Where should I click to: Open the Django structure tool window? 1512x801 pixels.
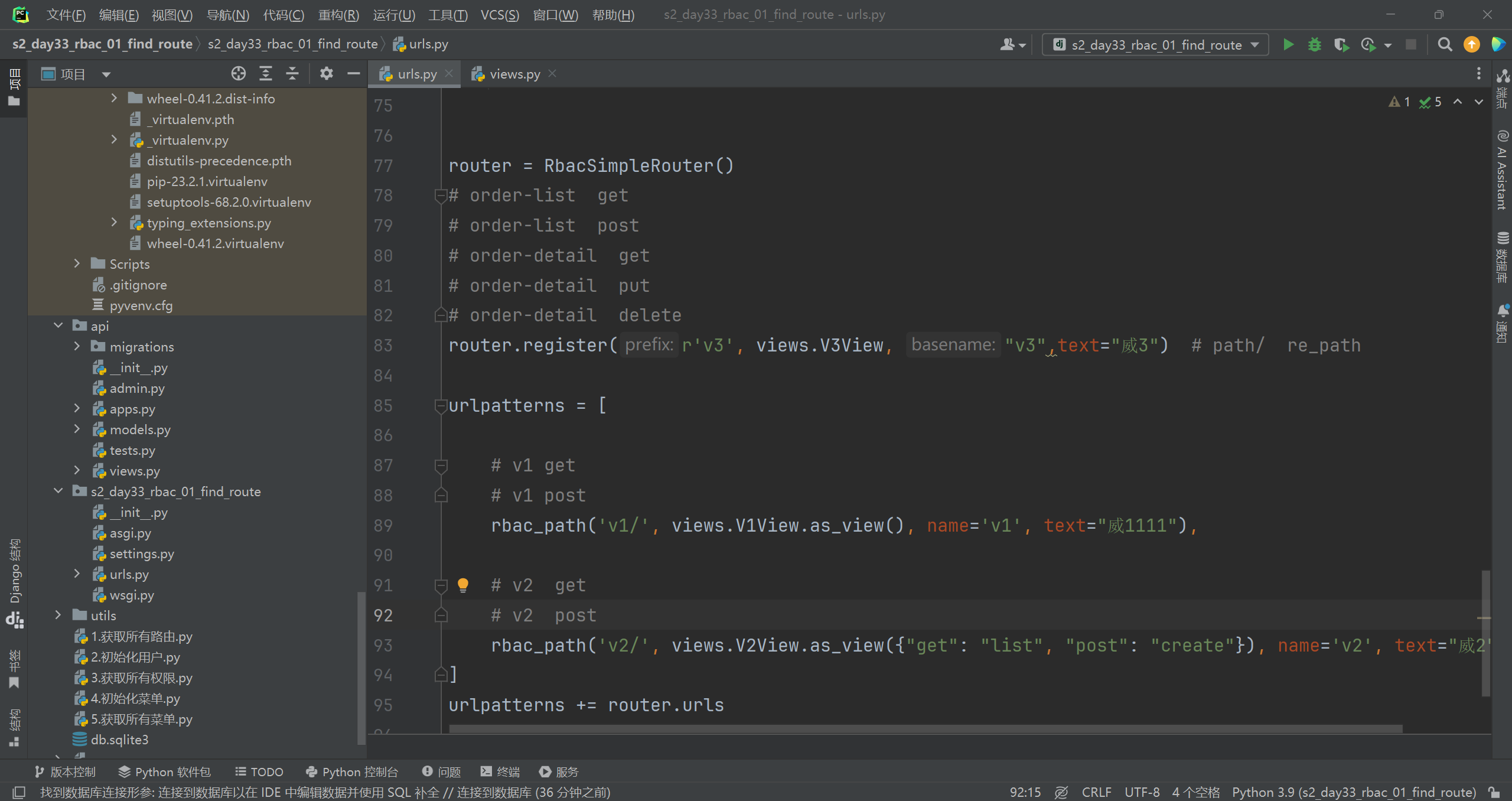(x=14, y=582)
